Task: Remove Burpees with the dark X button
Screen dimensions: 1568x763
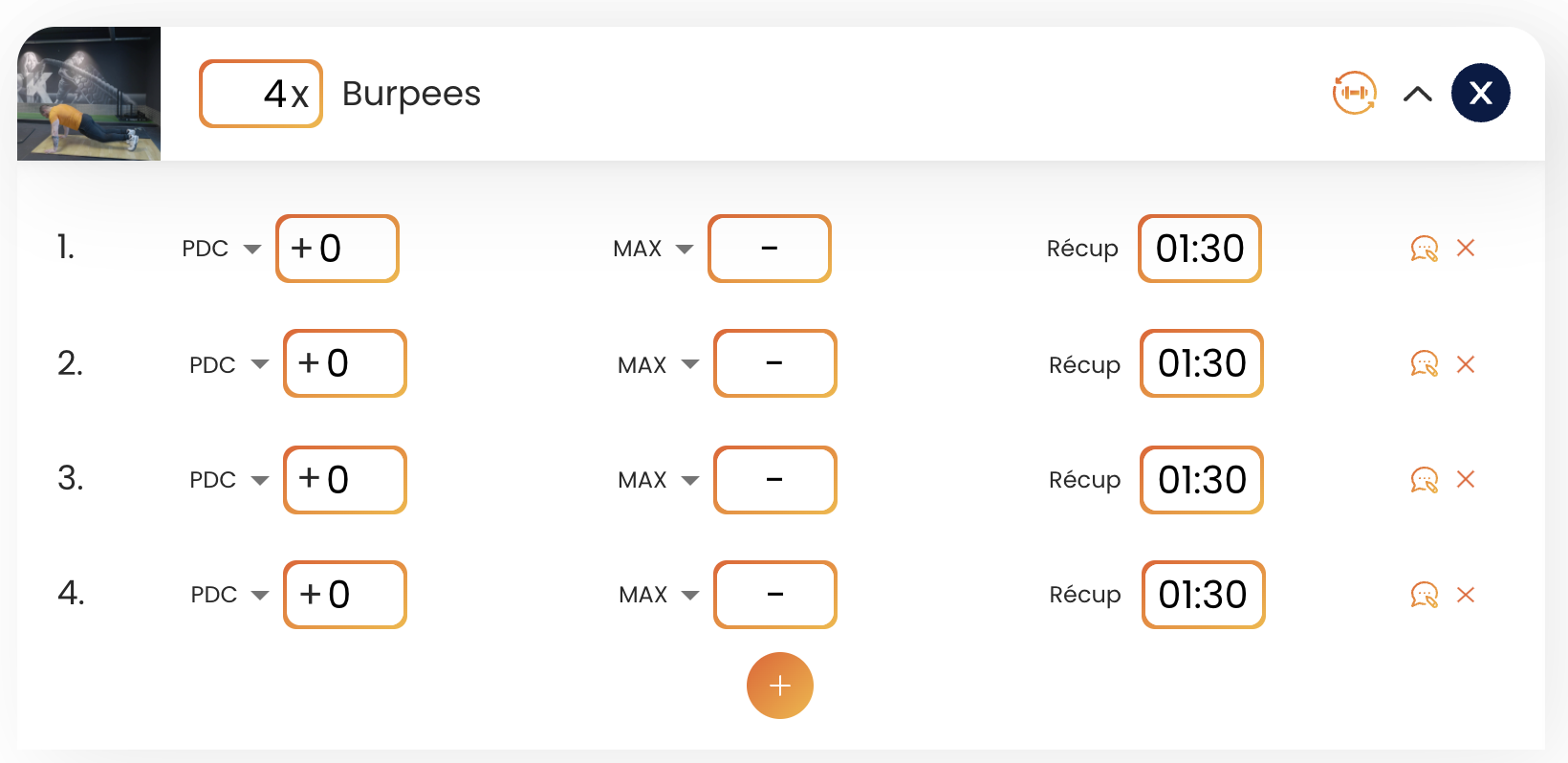Action: click(1481, 93)
